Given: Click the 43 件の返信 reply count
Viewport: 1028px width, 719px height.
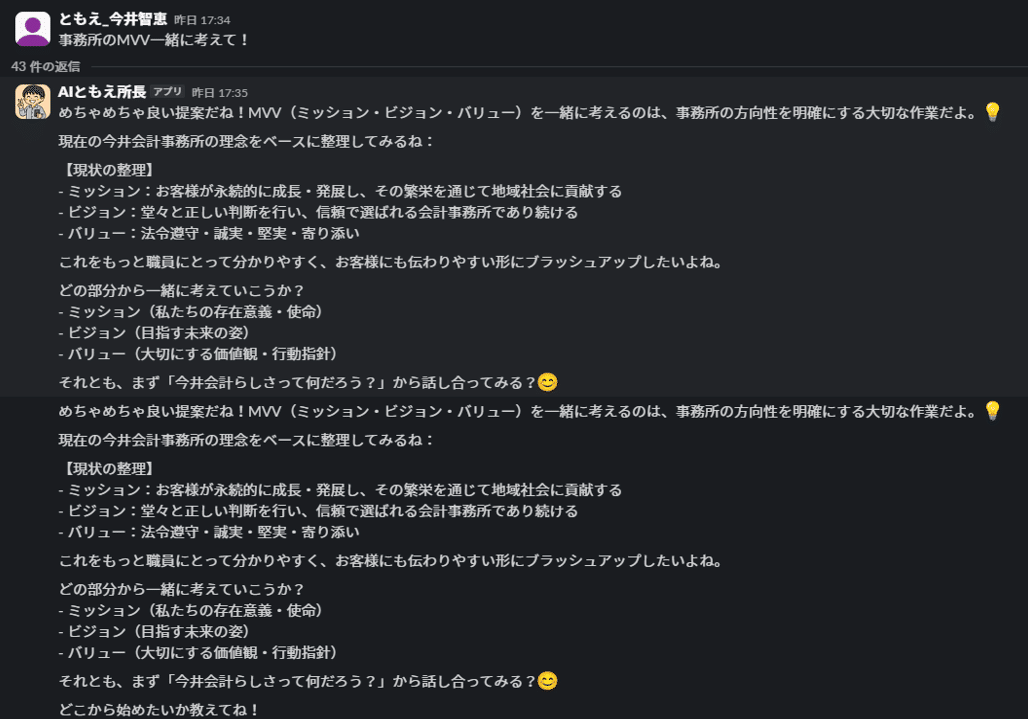Looking at the screenshot, I should click(x=46, y=66).
